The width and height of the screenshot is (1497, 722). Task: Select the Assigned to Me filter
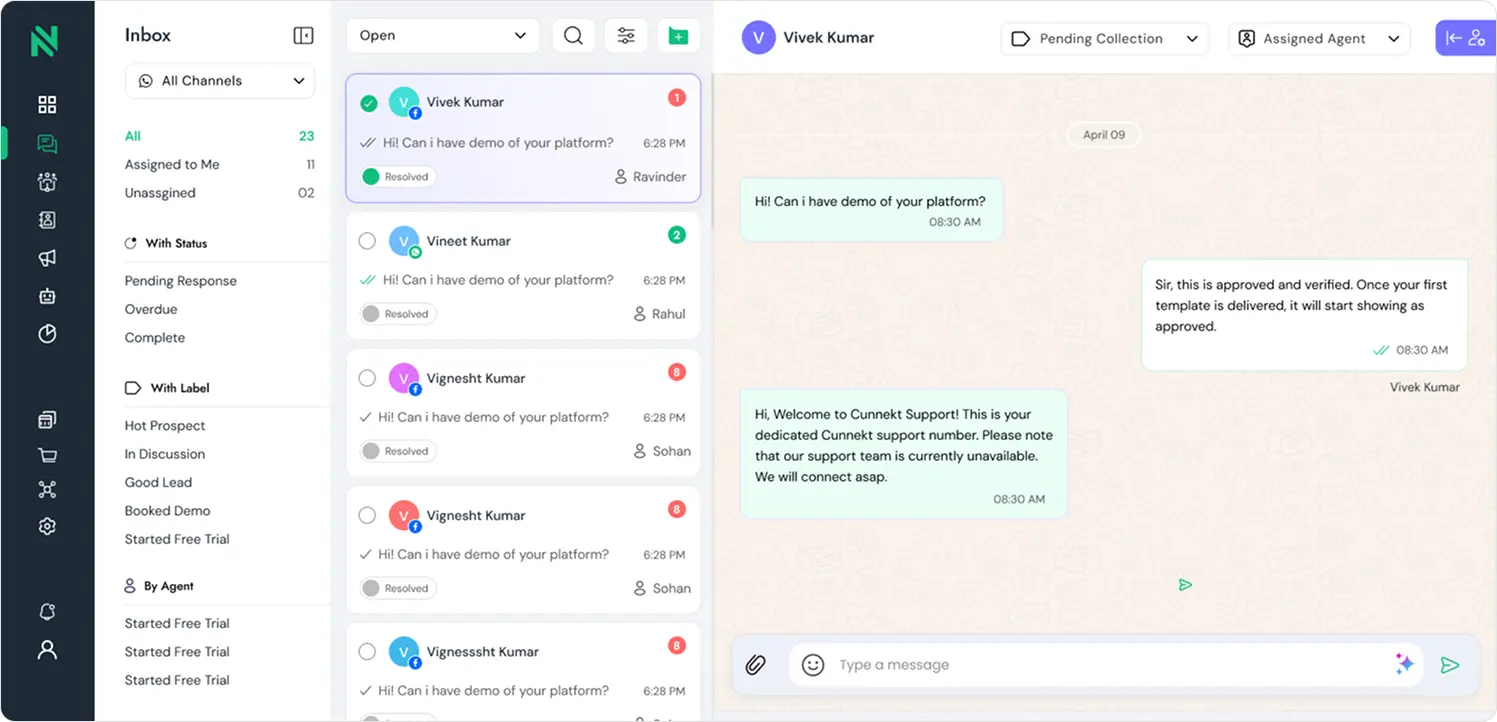[x=170, y=164]
